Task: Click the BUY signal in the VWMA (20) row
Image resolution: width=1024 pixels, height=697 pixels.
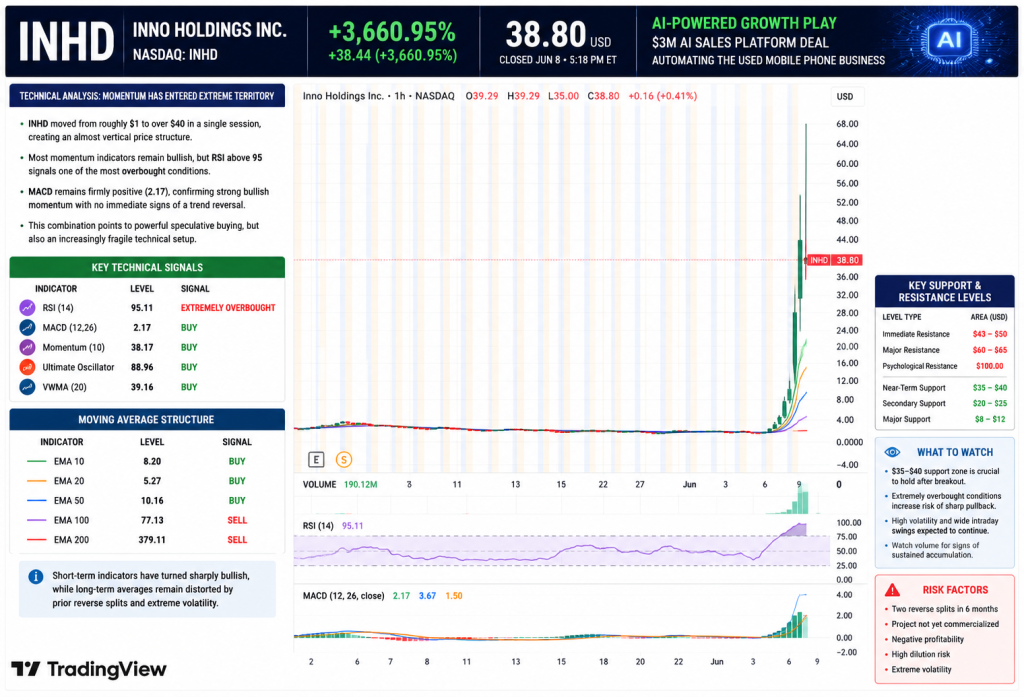Action: coord(189,387)
